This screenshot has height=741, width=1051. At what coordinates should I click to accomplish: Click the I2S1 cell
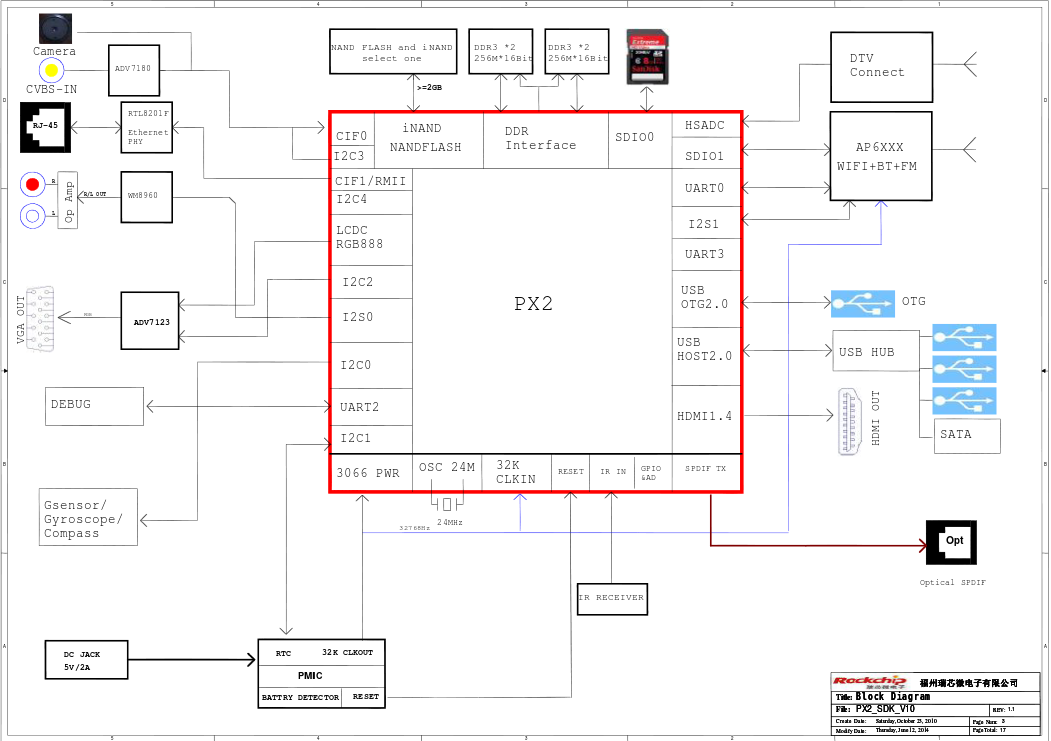[706, 223]
